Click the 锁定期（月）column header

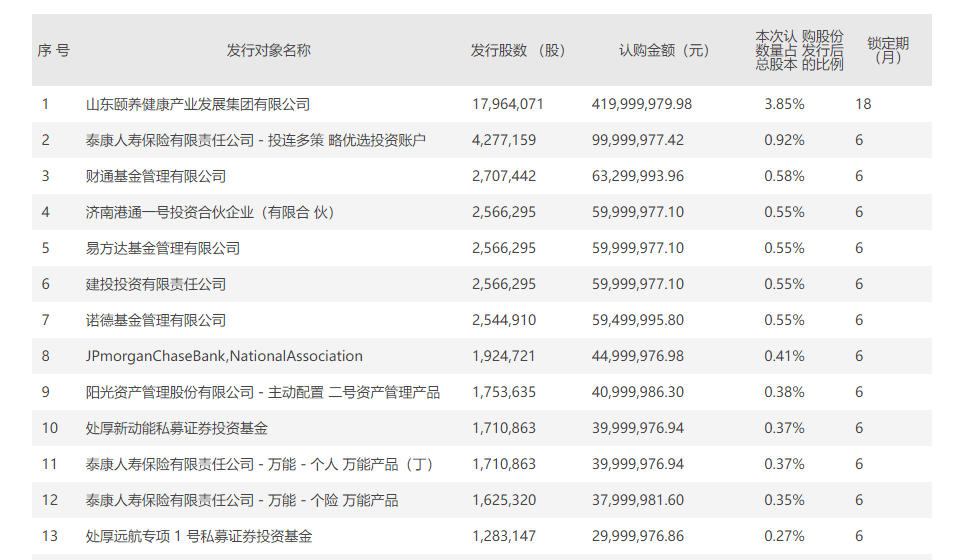[888, 51]
